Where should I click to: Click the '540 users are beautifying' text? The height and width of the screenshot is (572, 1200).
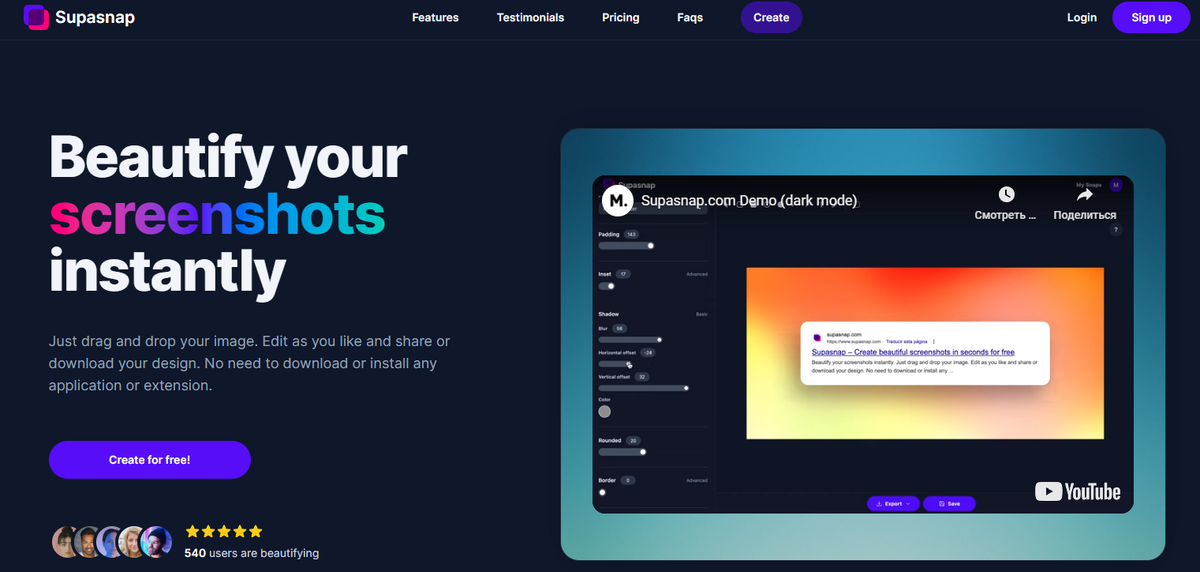[252, 553]
